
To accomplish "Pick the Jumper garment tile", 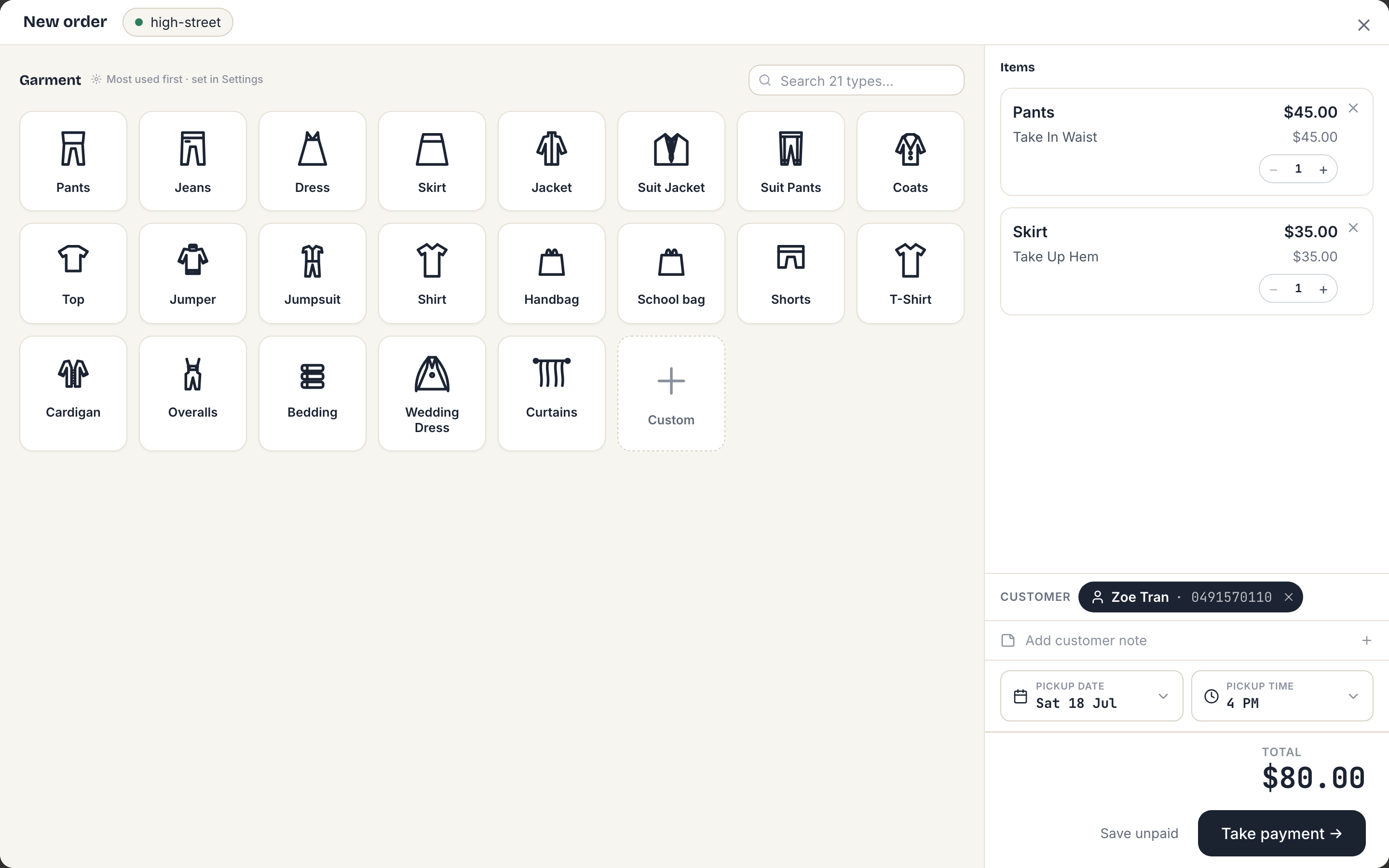I will coord(193,273).
